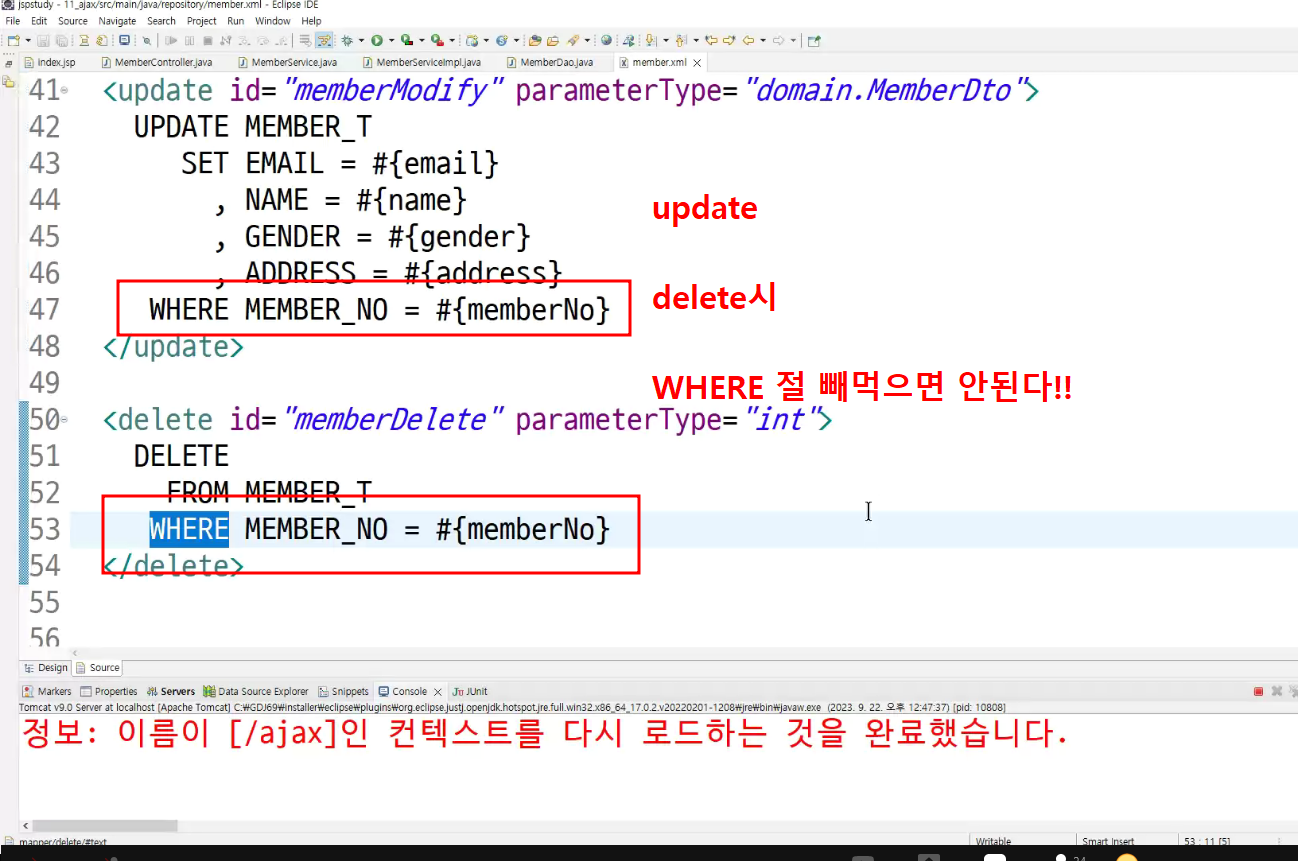
Task: Click the New file toolbar icon
Action: (14, 41)
